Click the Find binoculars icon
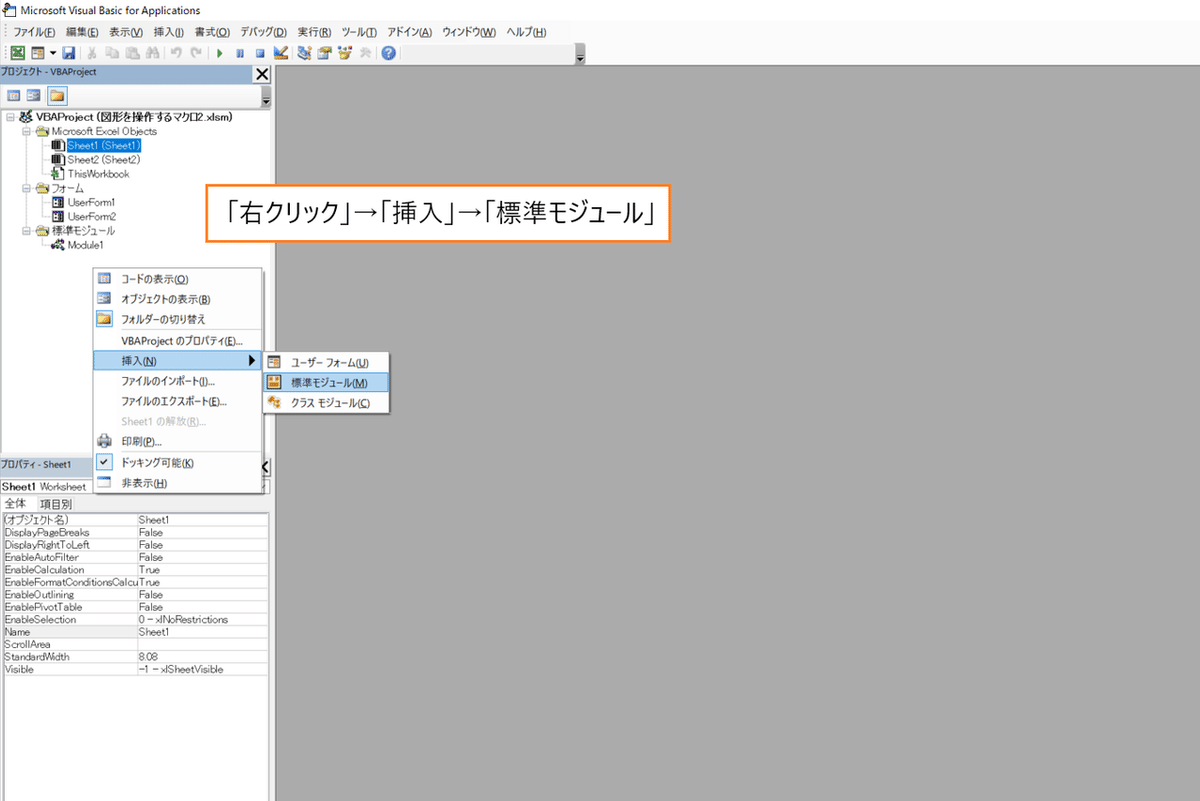 click(x=152, y=52)
